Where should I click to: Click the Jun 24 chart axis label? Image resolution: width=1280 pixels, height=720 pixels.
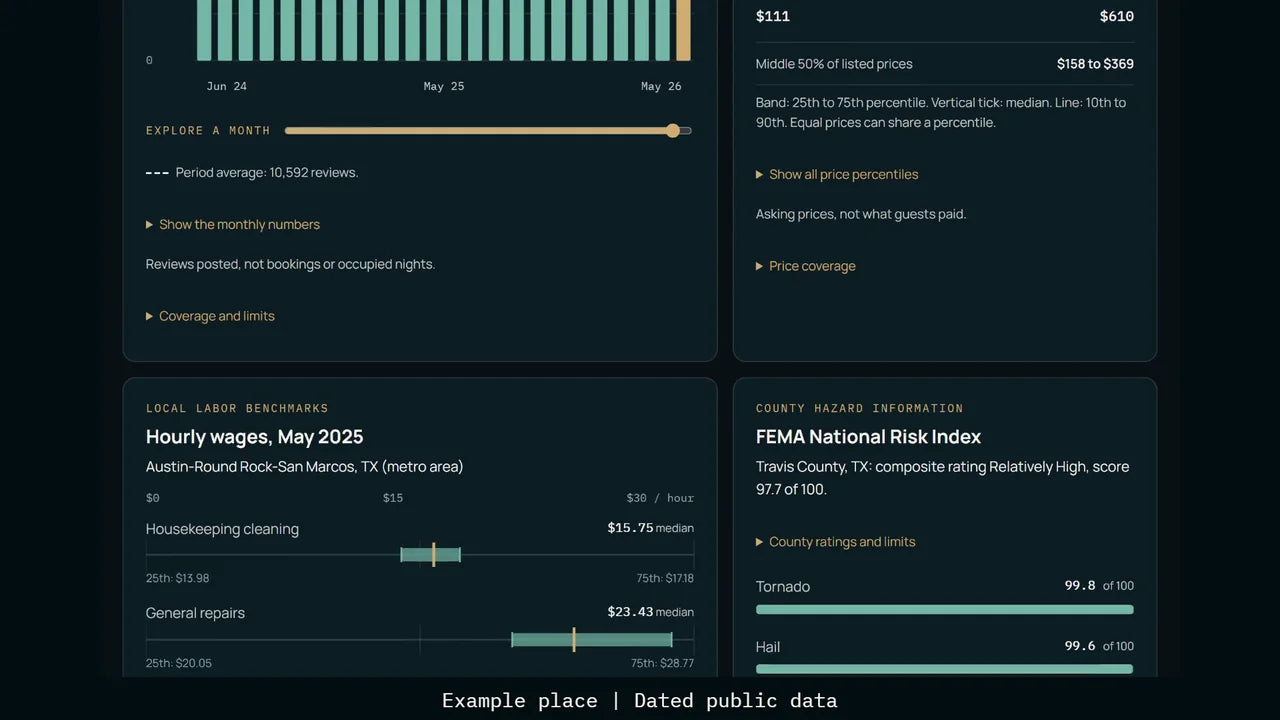point(227,86)
